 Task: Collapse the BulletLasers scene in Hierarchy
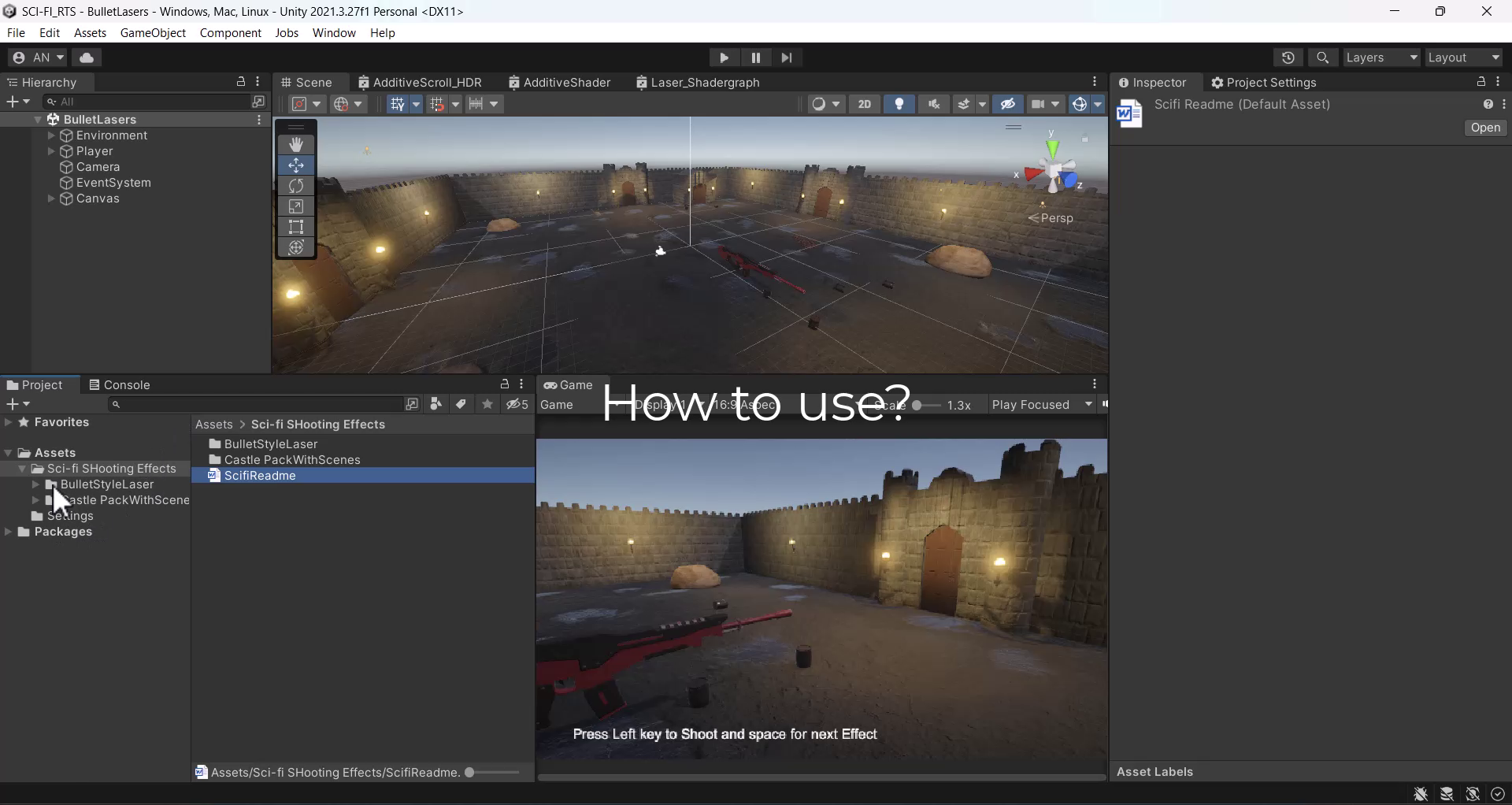(x=38, y=120)
